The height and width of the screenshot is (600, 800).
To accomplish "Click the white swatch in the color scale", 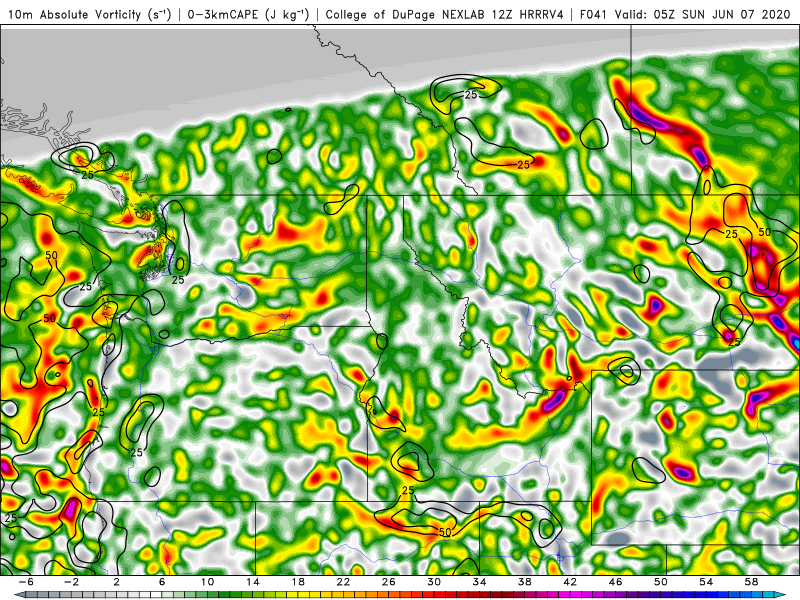I will pos(156,594).
